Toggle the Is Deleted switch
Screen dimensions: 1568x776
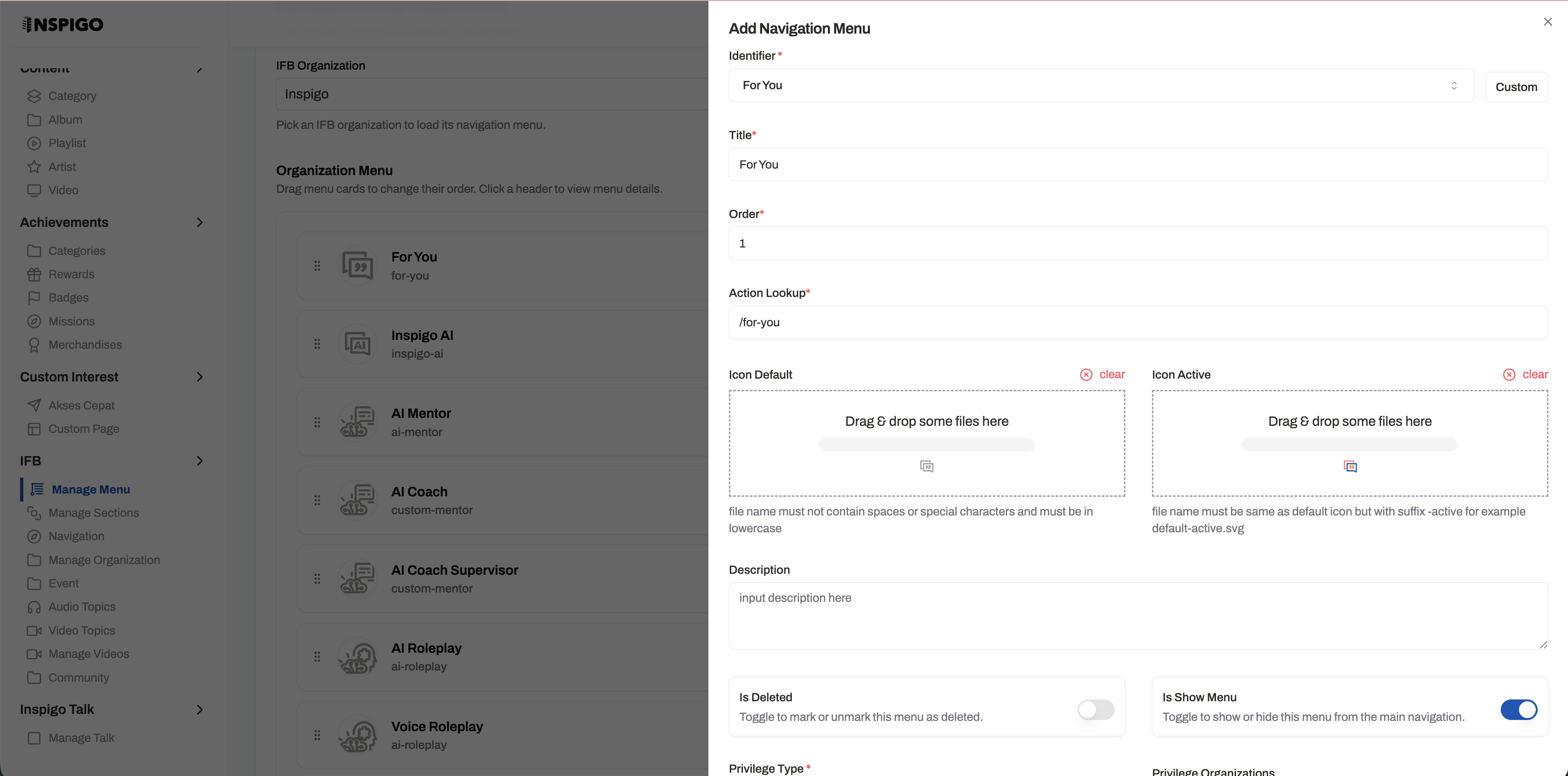tap(1095, 710)
